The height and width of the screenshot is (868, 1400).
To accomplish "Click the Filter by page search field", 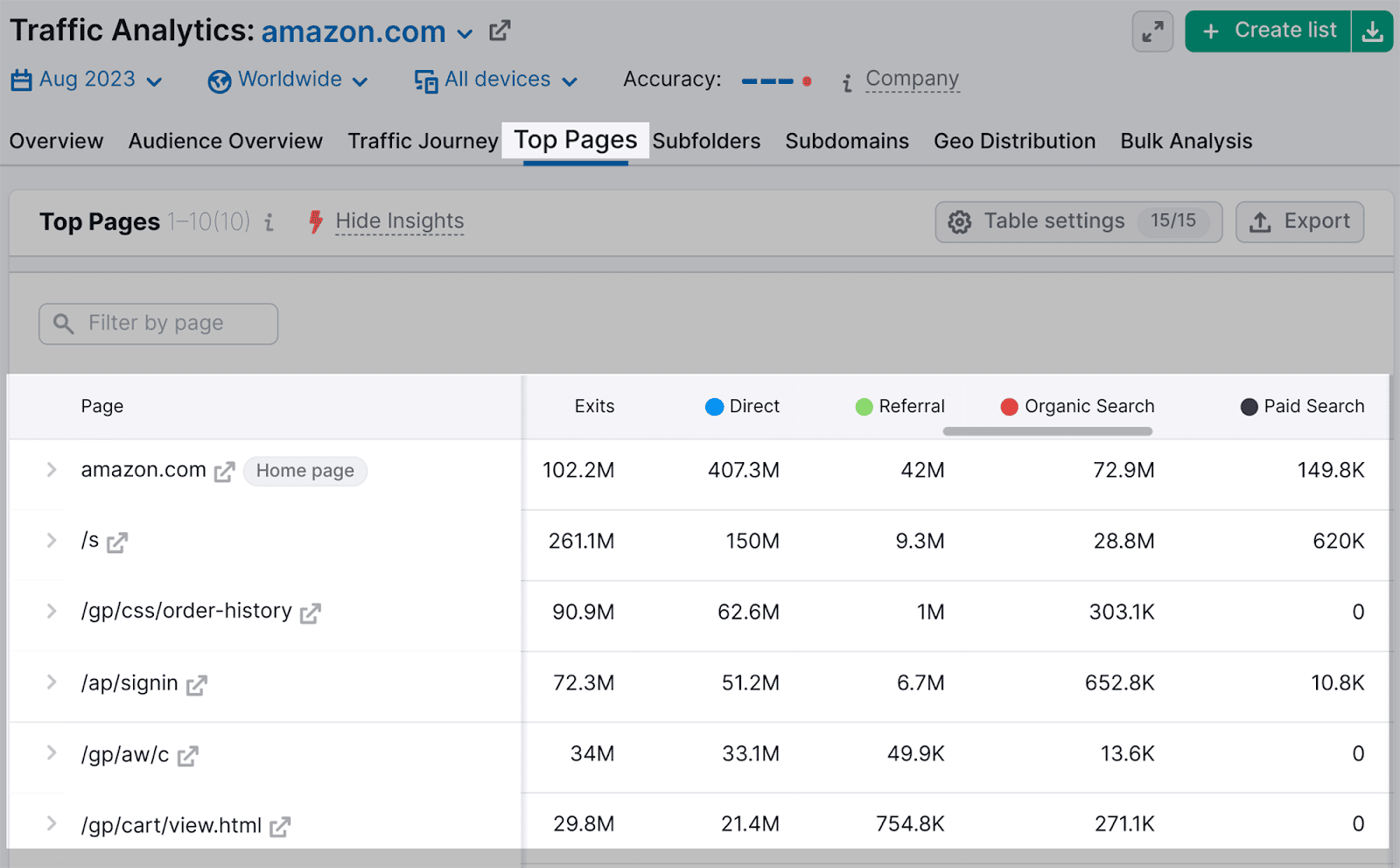I will [x=157, y=323].
